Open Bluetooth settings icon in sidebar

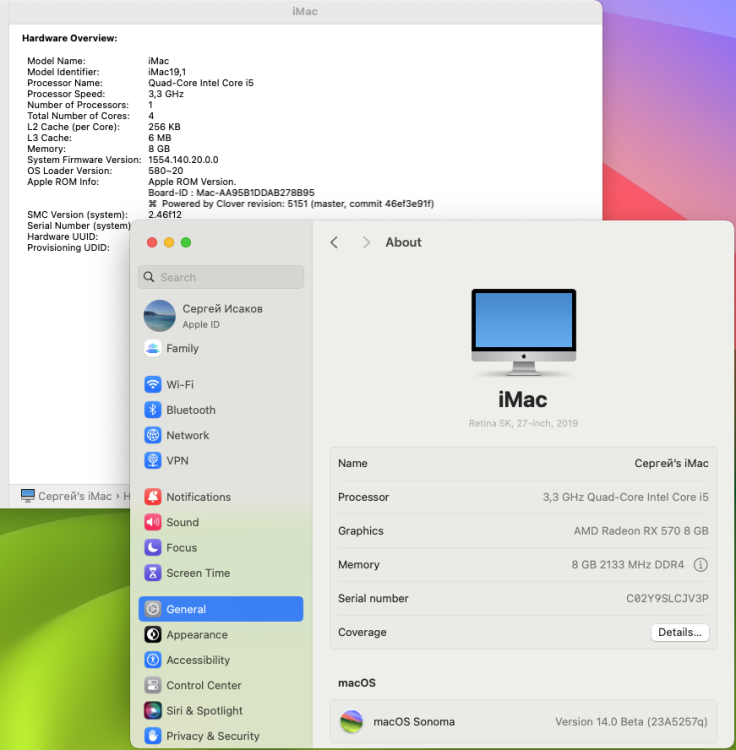point(153,410)
